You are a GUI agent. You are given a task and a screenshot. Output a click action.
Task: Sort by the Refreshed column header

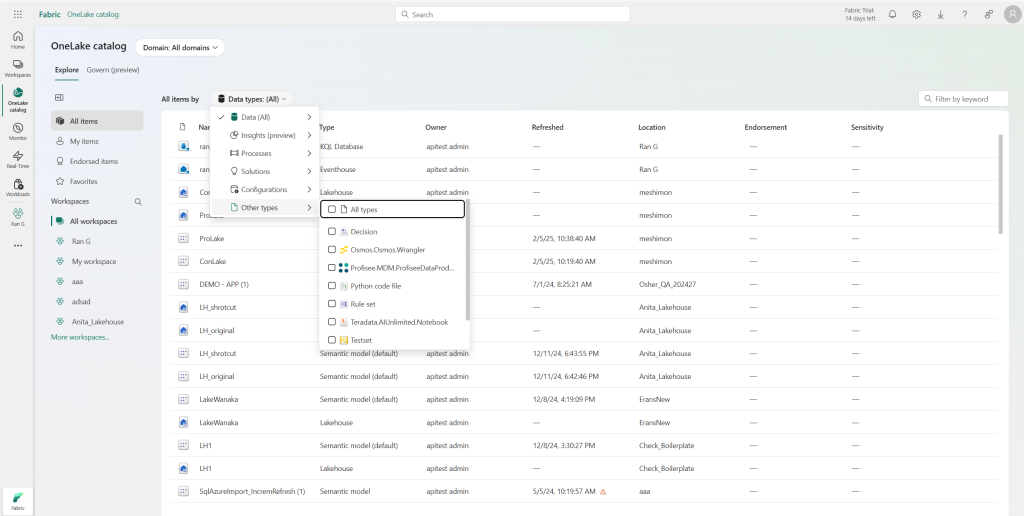coord(547,127)
